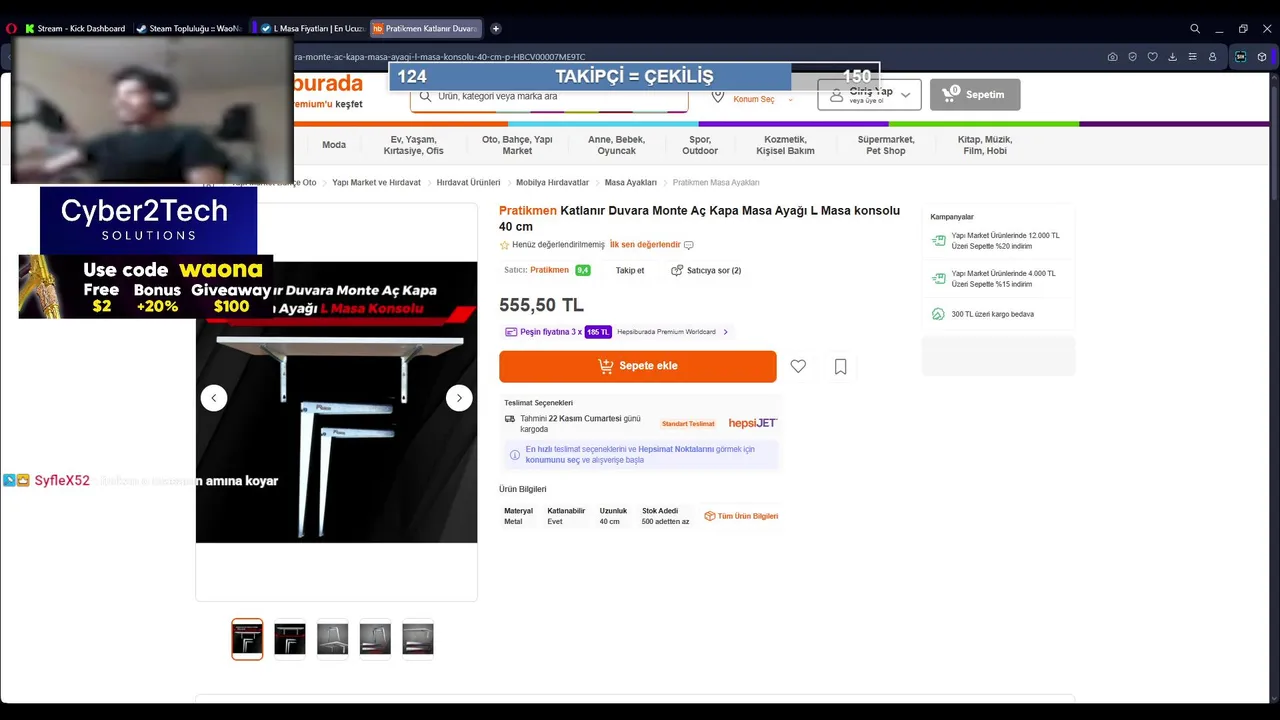Select the second product thumbnail
Screen dimensions: 1280x720
(290, 639)
